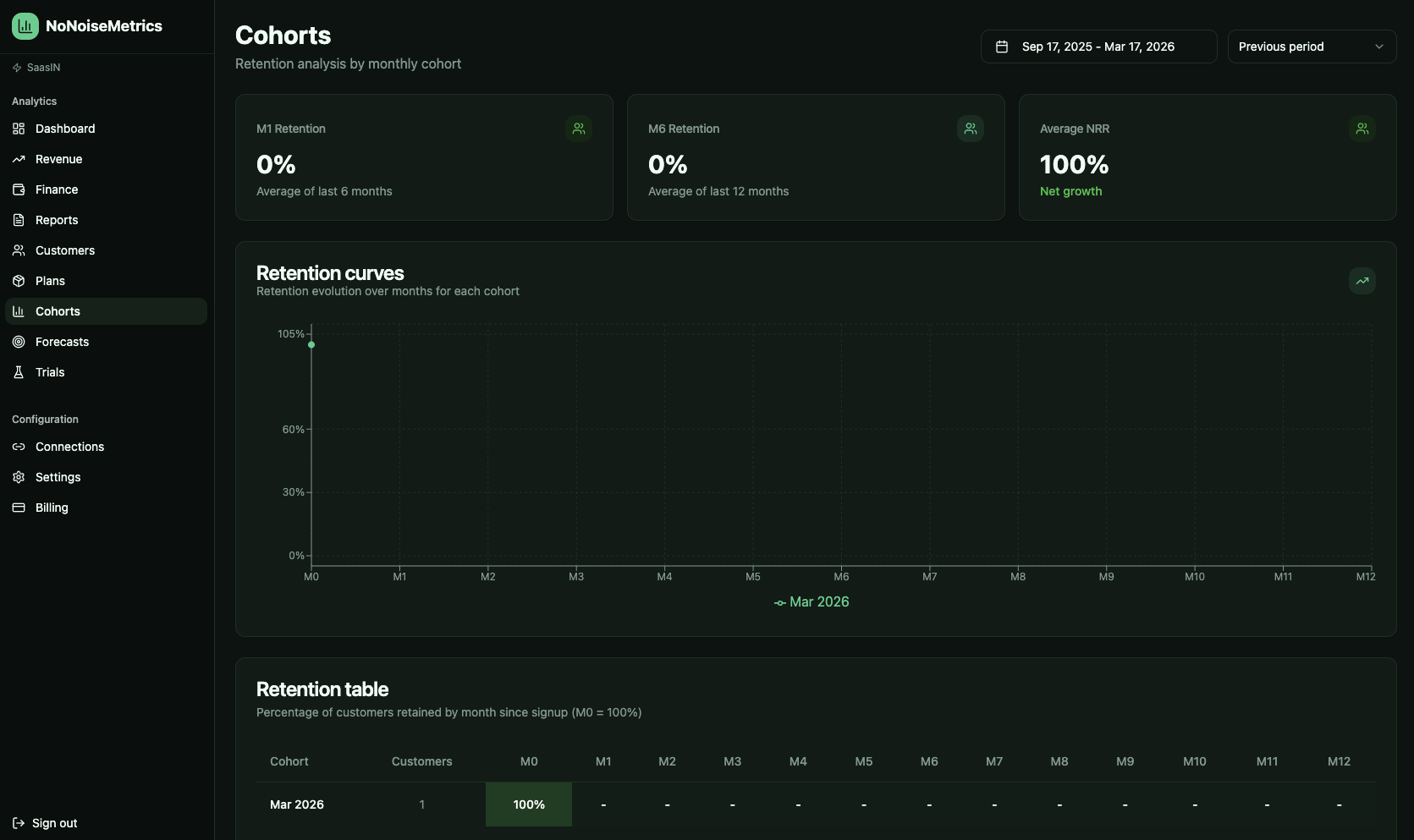Click the Reports document icon

click(19, 220)
